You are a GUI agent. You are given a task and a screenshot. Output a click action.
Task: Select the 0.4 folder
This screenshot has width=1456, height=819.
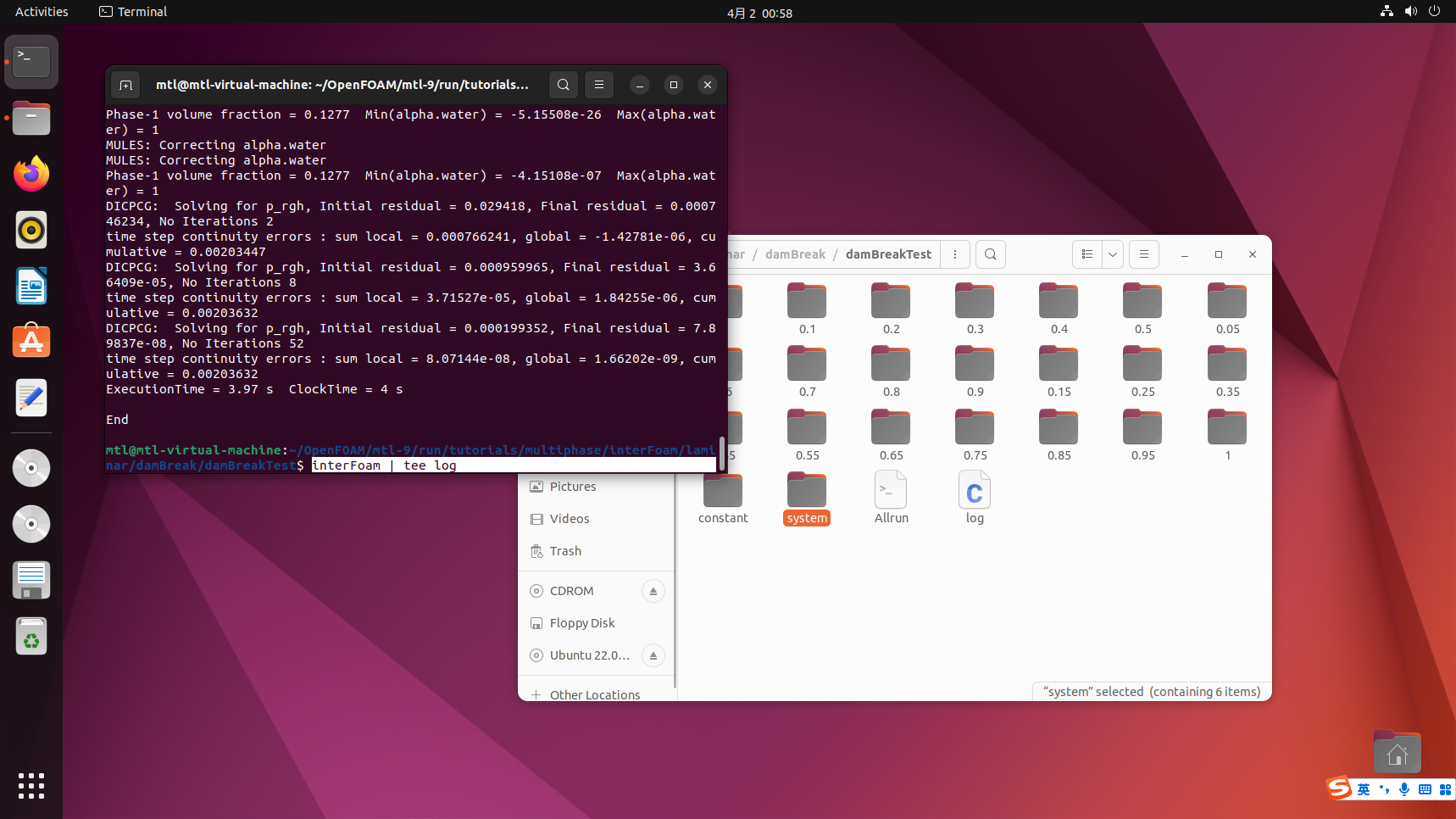pos(1059,309)
